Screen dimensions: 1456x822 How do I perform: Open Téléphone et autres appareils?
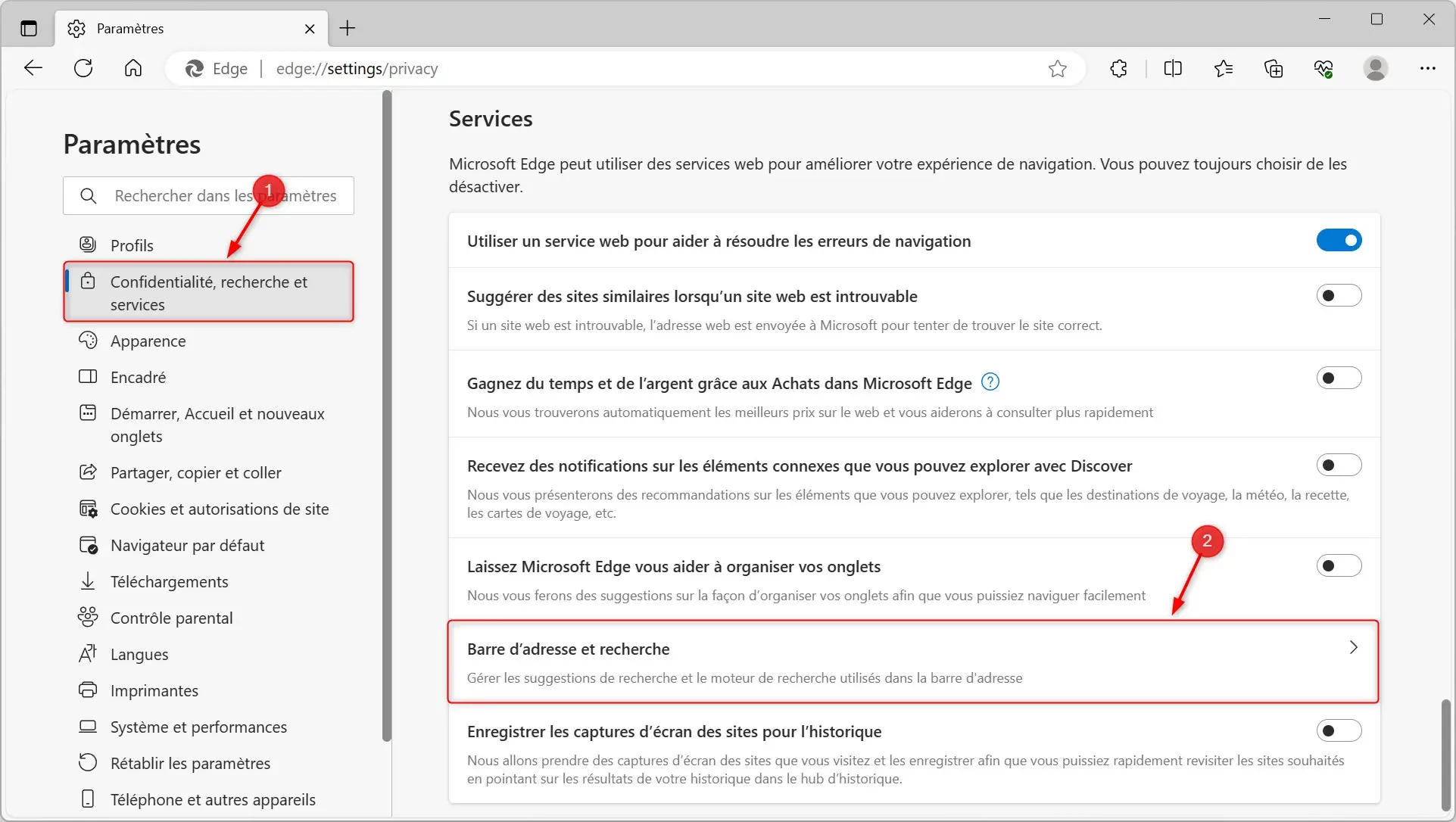[x=208, y=799]
